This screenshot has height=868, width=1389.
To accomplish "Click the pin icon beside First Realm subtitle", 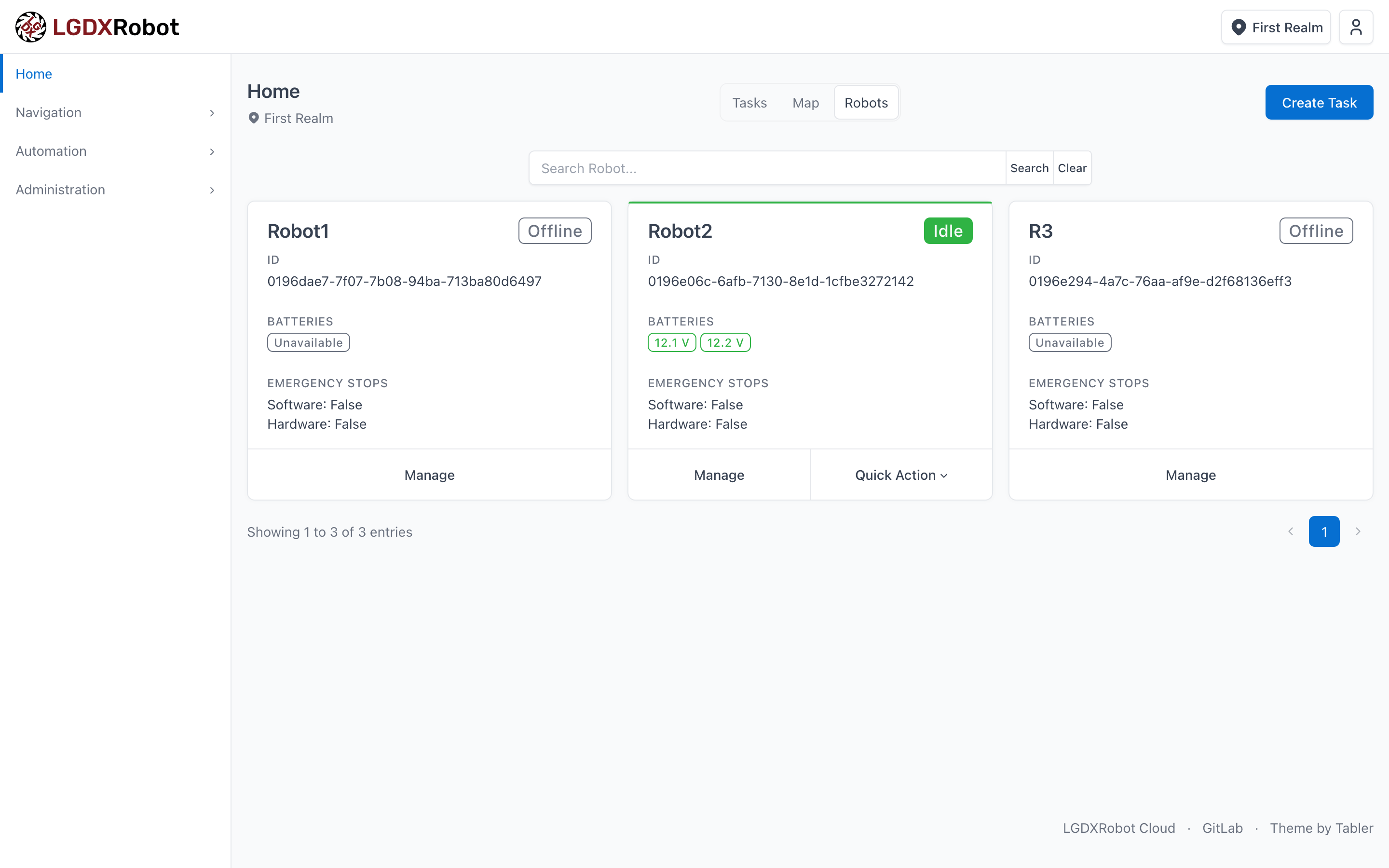I will [253, 118].
